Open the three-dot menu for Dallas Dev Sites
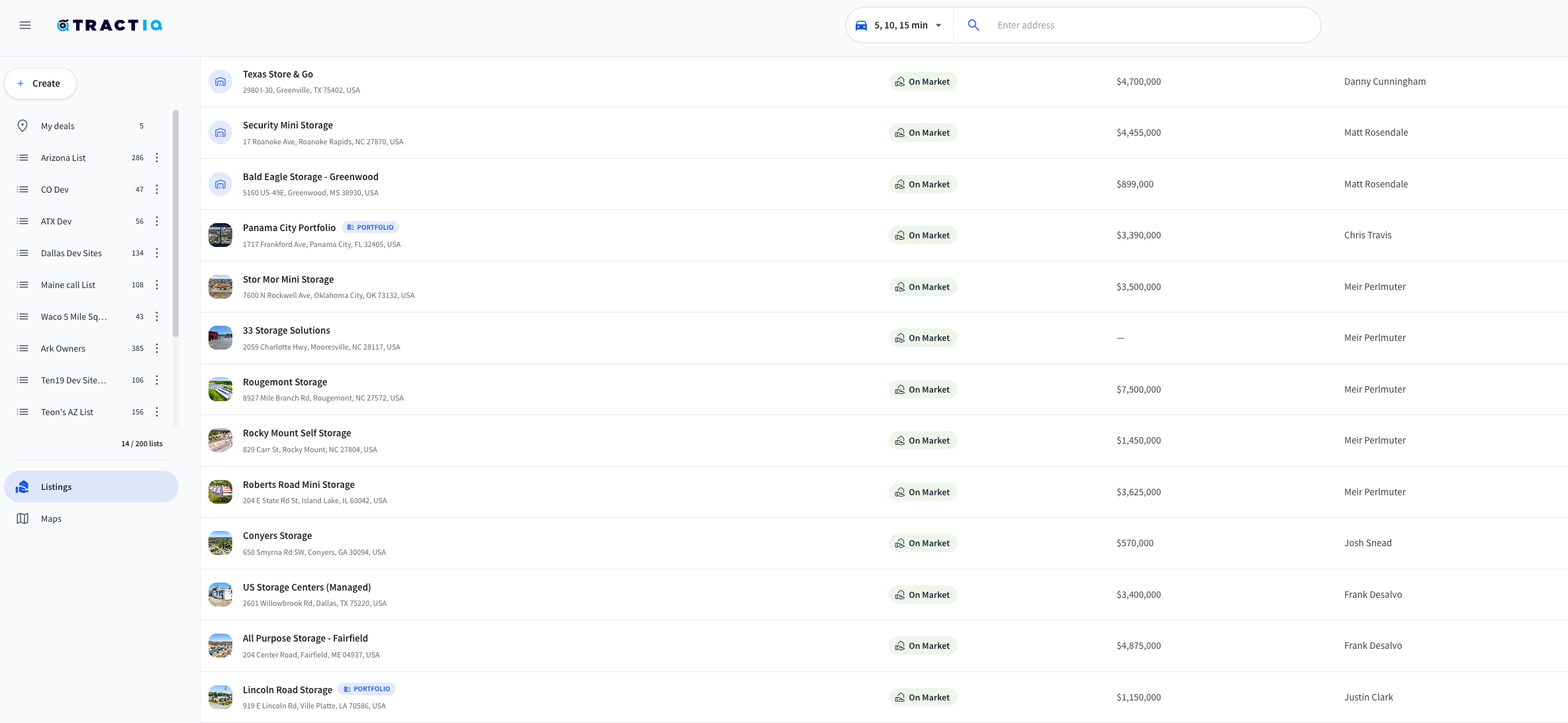 point(157,253)
